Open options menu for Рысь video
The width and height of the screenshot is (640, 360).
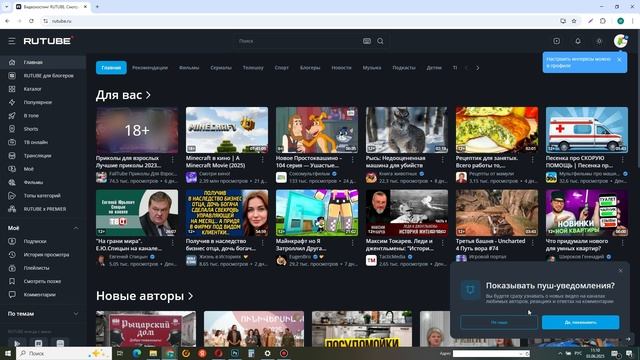click(x=442, y=160)
